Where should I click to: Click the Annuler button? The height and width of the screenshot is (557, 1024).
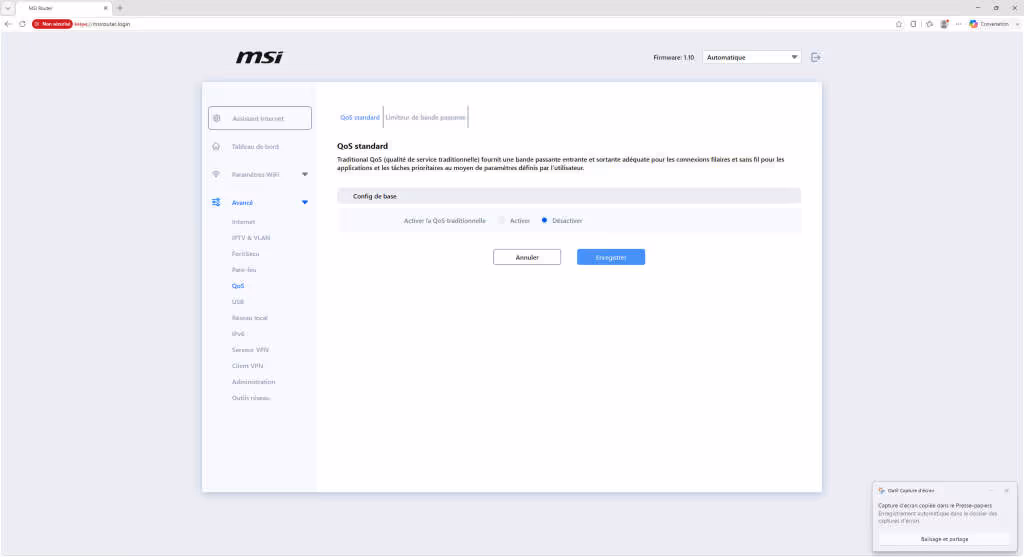tap(527, 257)
